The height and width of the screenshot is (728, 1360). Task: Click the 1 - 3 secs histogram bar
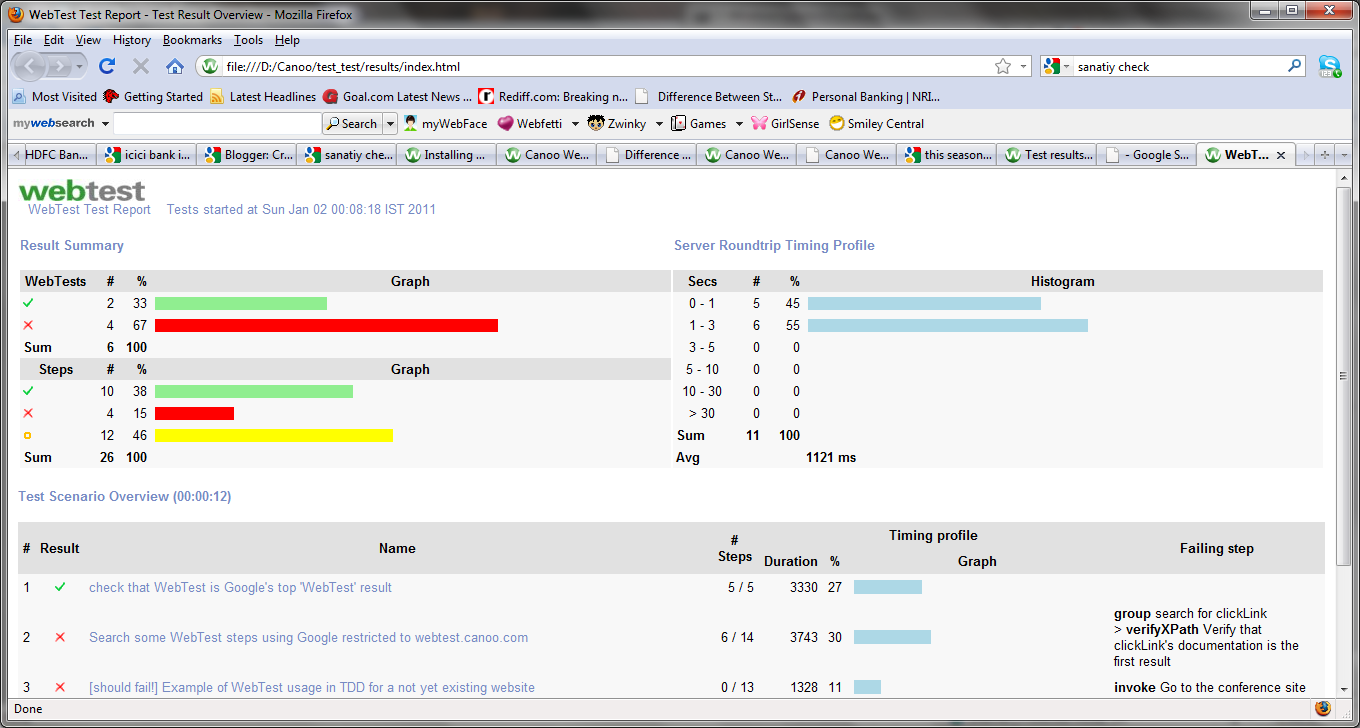click(948, 325)
